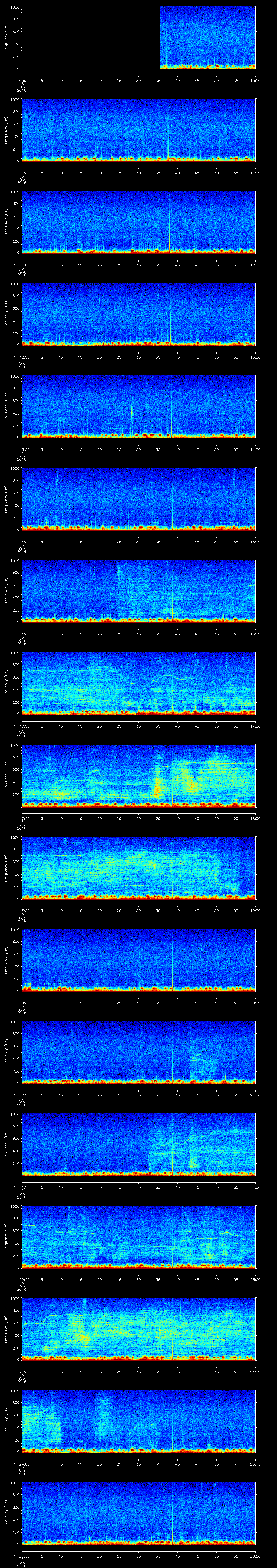Click the '18:00' end-time axis label
277x1568 pixels.
click(x=255, y=818)
